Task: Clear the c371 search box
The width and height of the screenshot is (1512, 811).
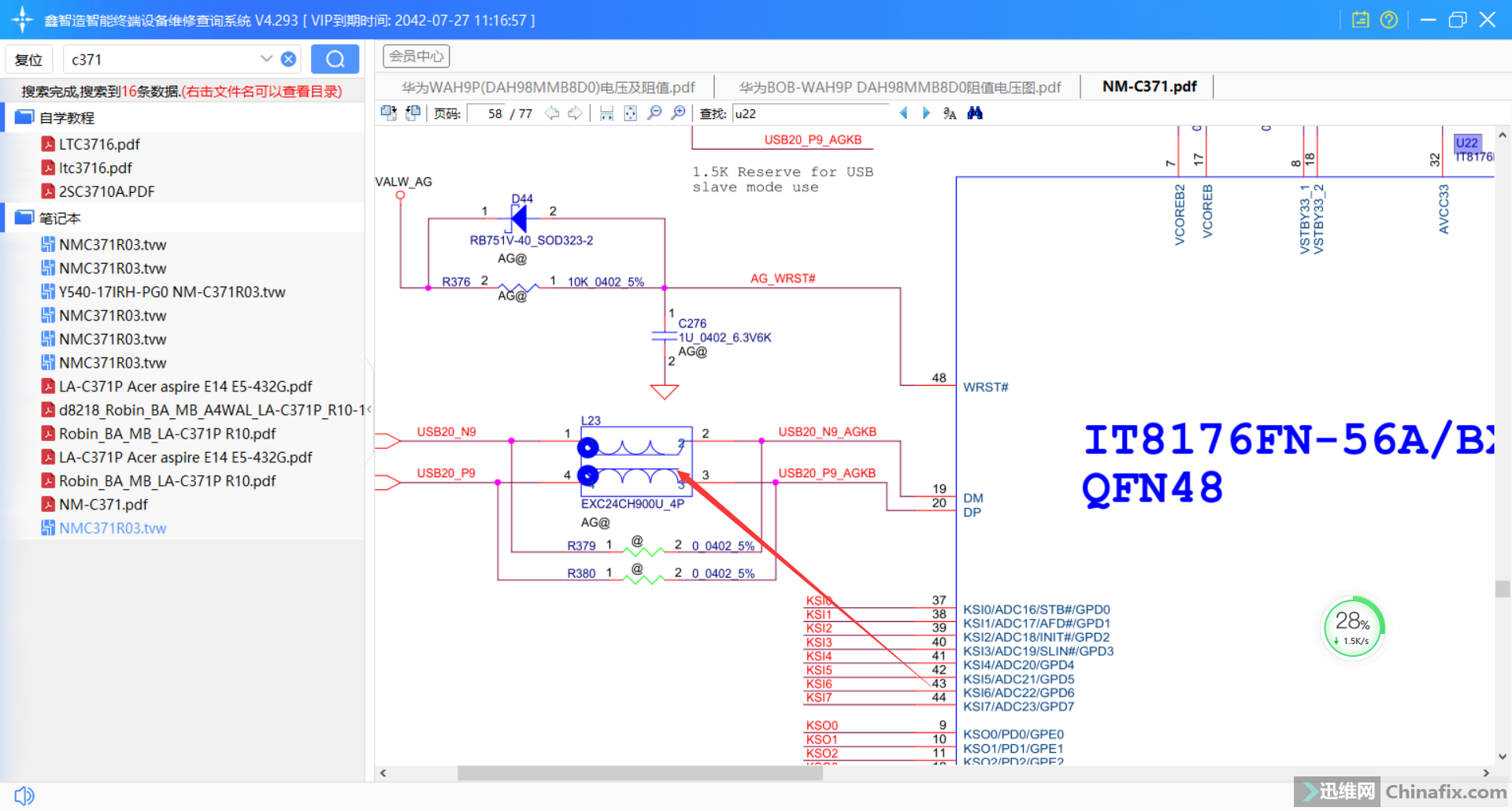Action: [x=288, y=59]
